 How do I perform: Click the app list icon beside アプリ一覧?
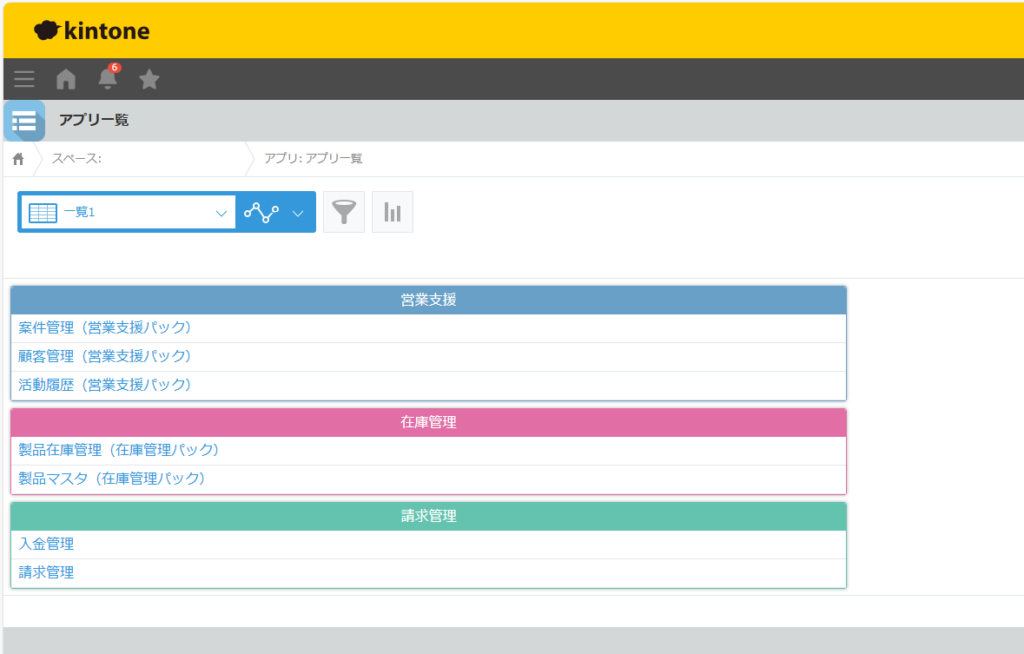coord(24,121)
